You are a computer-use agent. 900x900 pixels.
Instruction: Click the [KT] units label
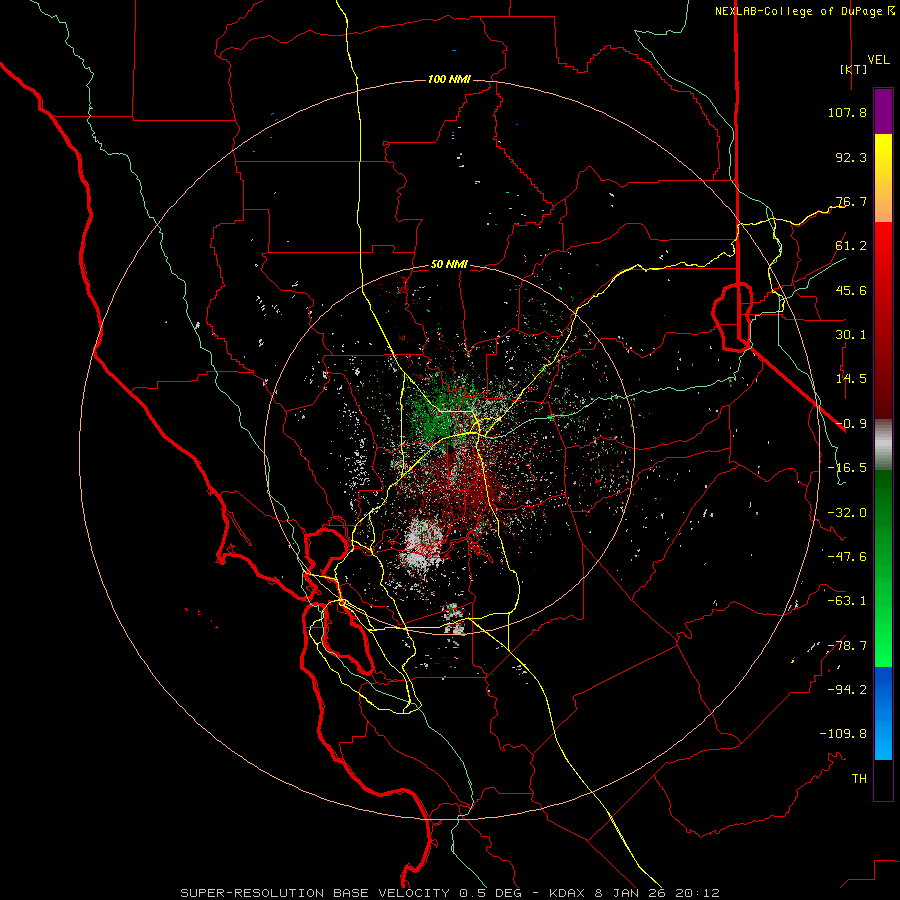(854, 69)
